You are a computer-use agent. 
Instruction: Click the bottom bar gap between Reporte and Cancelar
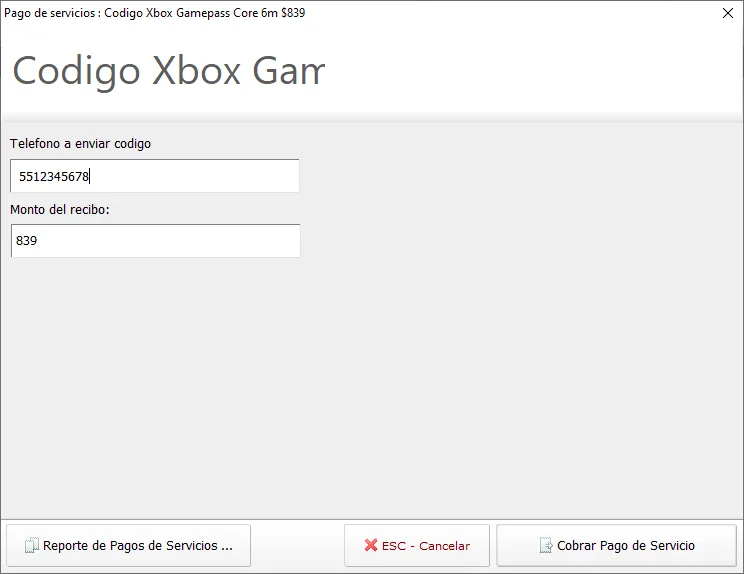[297, 546]
